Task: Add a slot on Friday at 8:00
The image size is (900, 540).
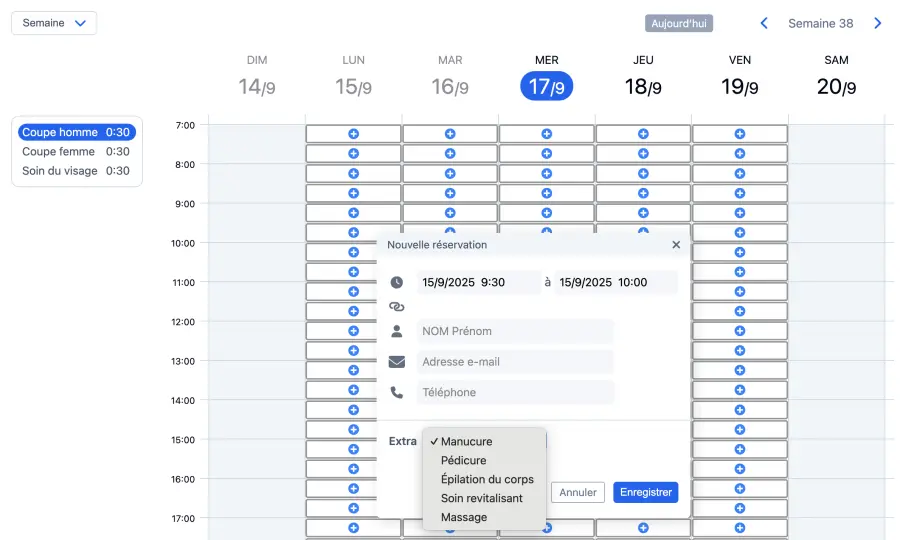Action: [740, 173]
